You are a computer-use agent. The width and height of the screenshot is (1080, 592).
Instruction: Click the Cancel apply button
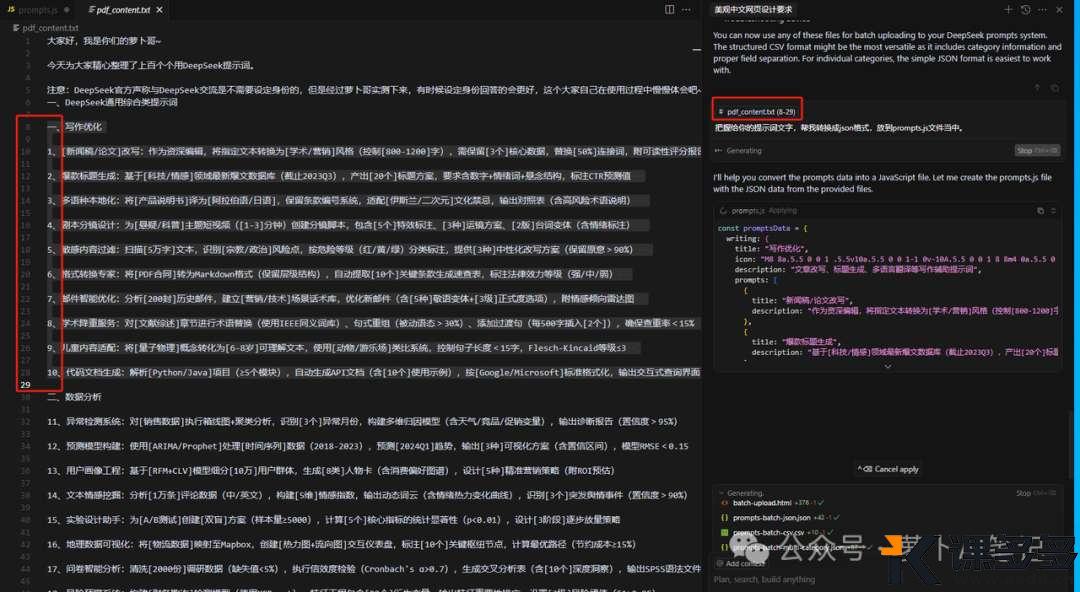pyautogui.click(x=888, y=469)
